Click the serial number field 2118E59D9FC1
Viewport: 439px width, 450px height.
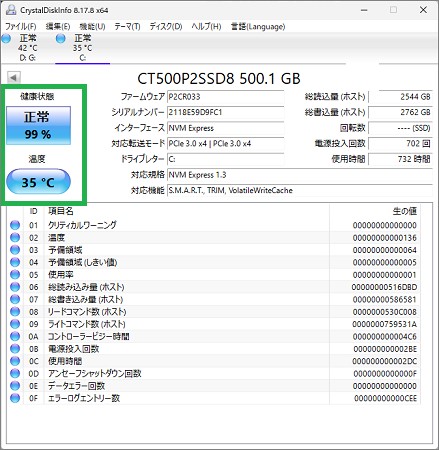point(225,112)
